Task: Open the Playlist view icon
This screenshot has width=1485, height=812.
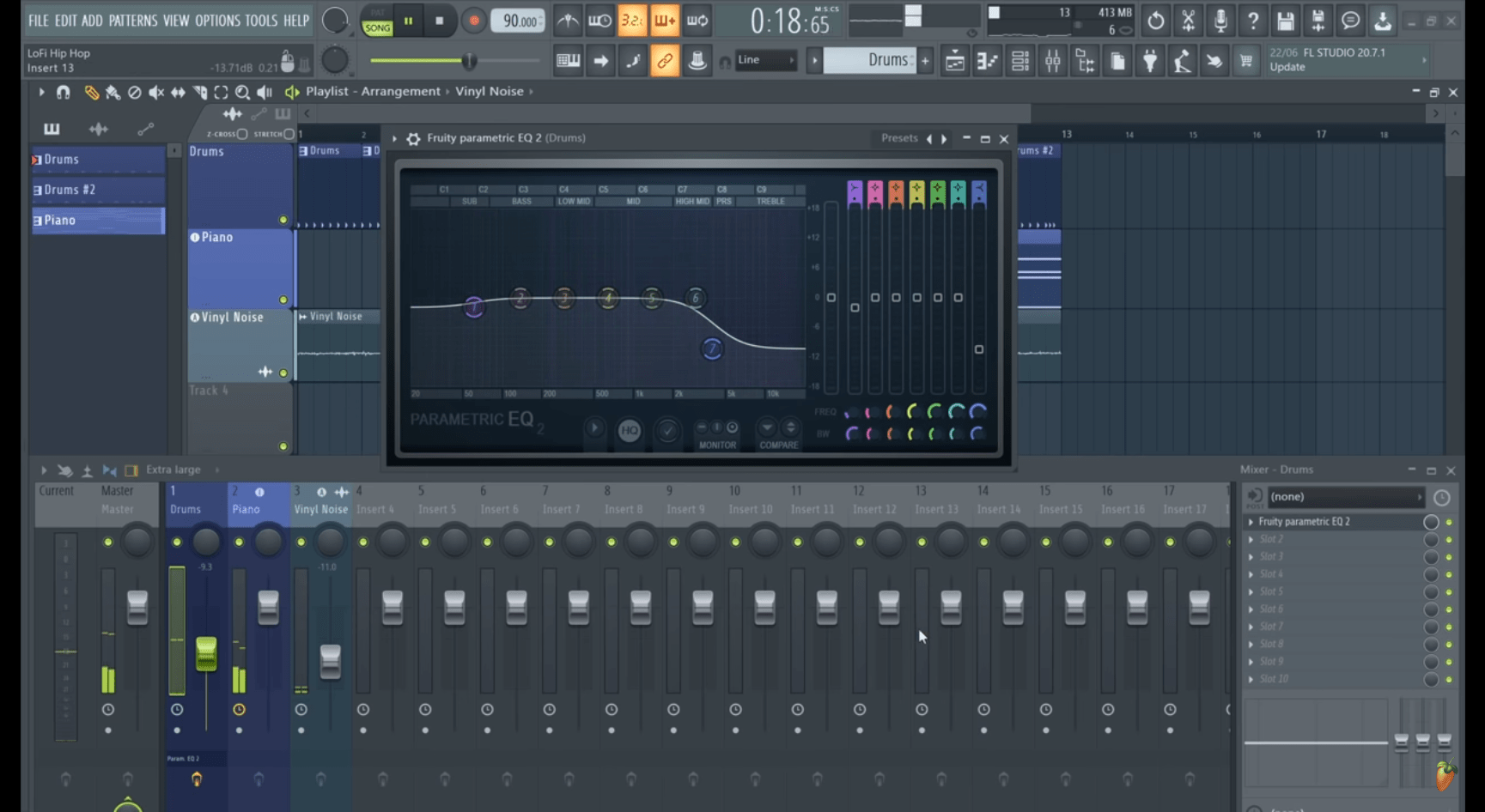Action: tap(954, 61)
